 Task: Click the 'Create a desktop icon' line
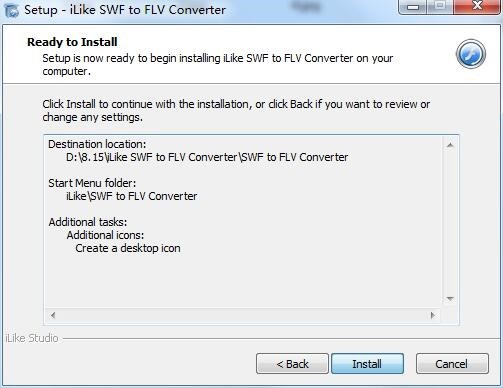[x=128, y=248]
